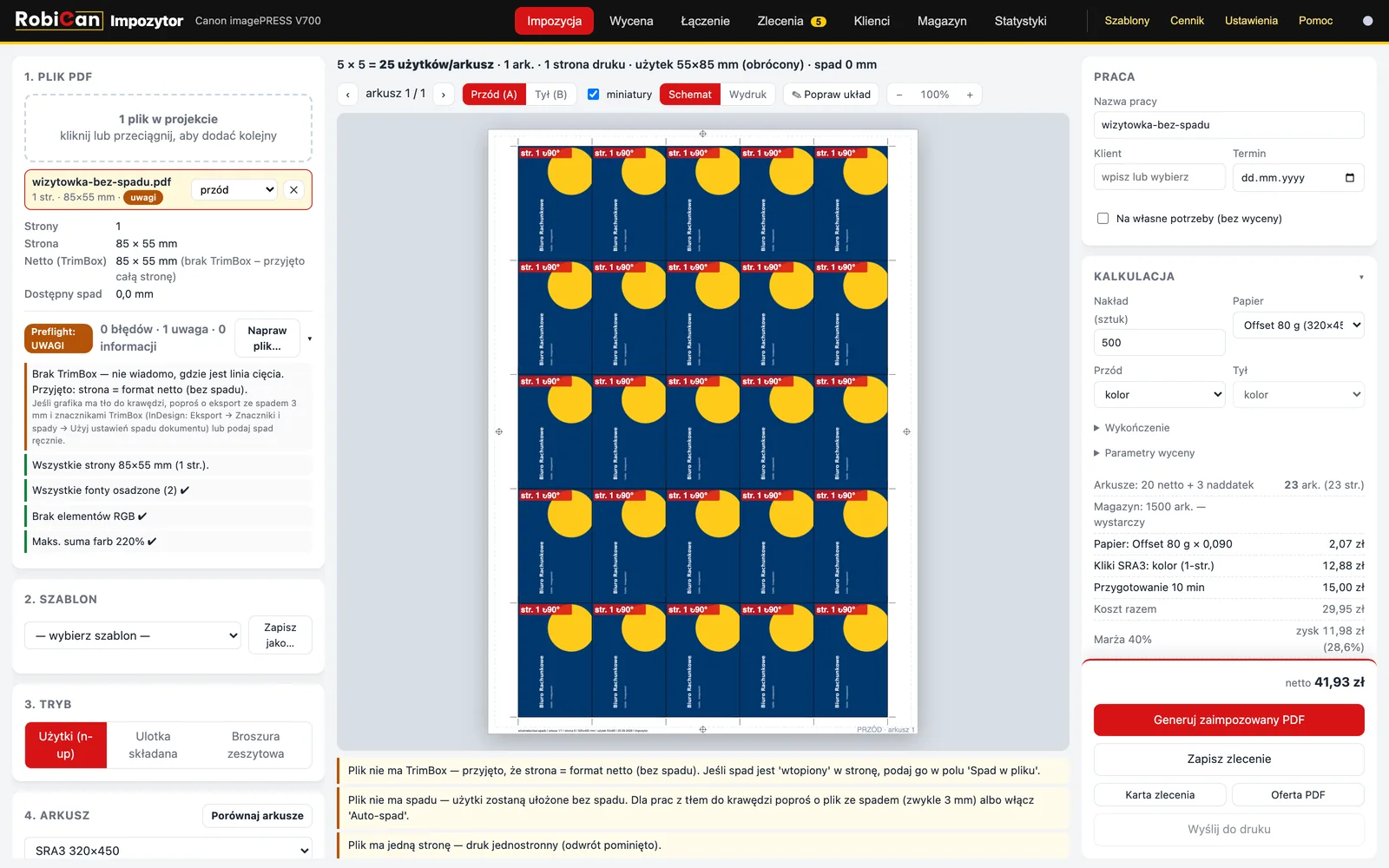
Task: Open the Wycena tab
Action: pyautogui.click(x=631, y=21)
